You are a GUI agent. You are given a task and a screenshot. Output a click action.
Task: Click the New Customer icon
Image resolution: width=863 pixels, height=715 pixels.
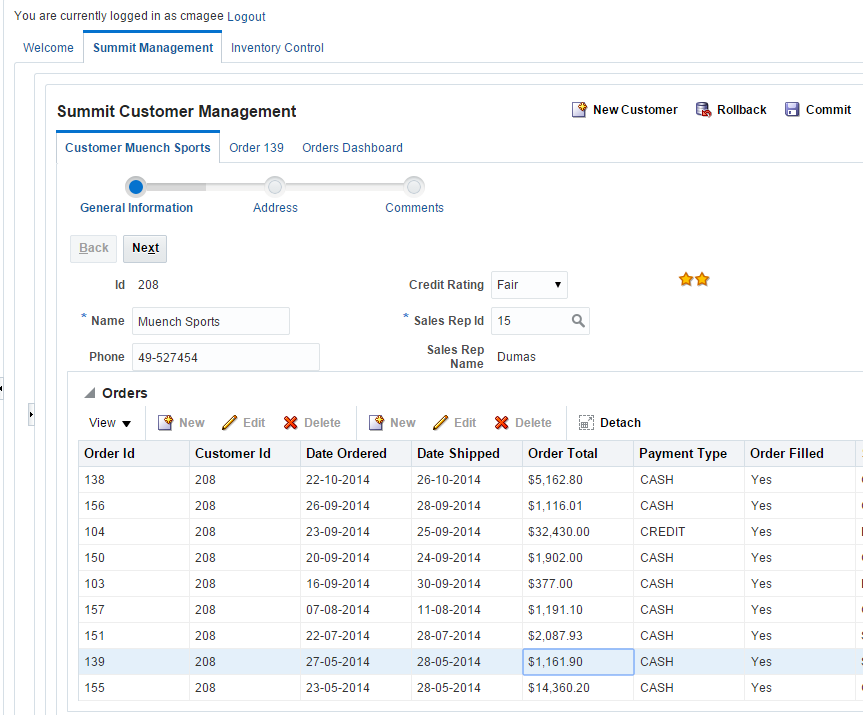click(x=579, y=110)
